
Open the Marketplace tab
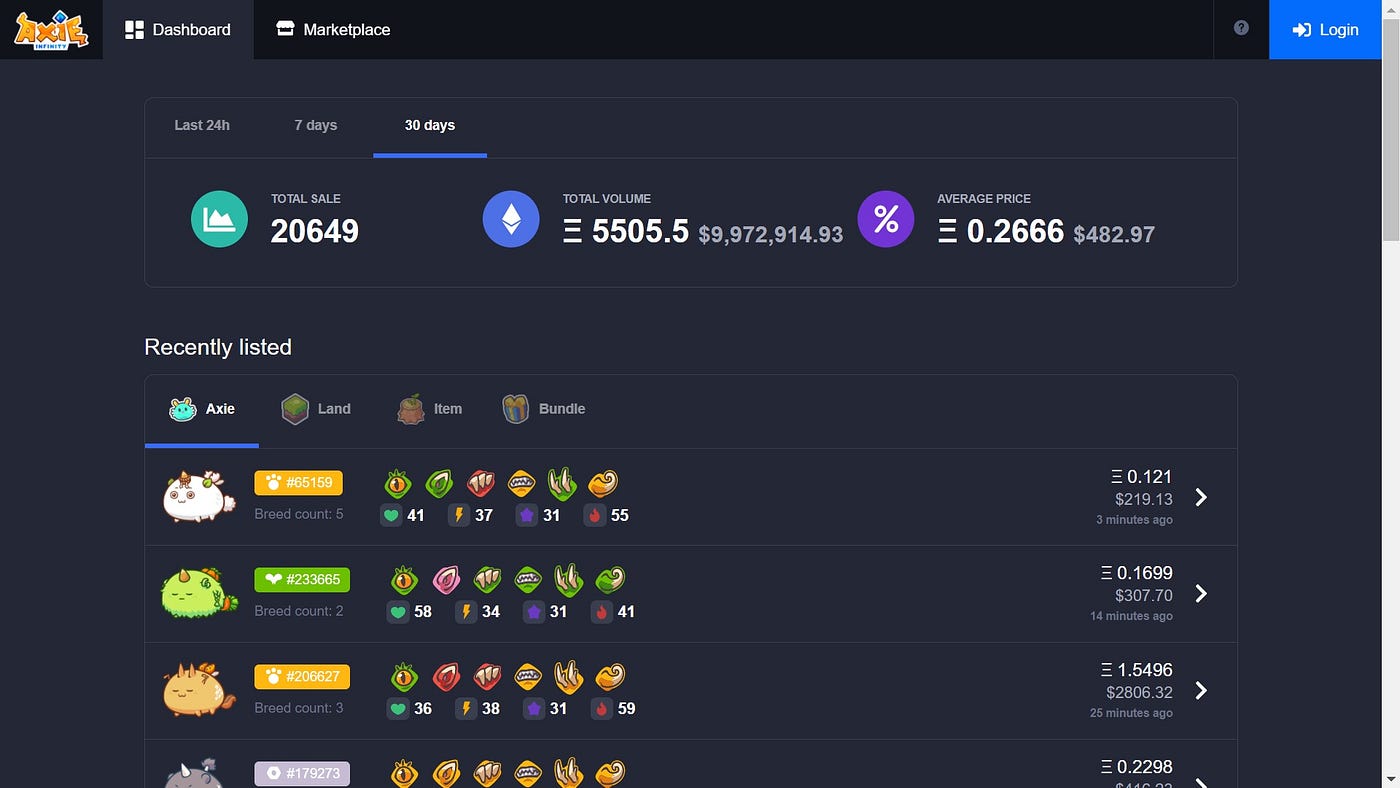[x=333, y=30]
